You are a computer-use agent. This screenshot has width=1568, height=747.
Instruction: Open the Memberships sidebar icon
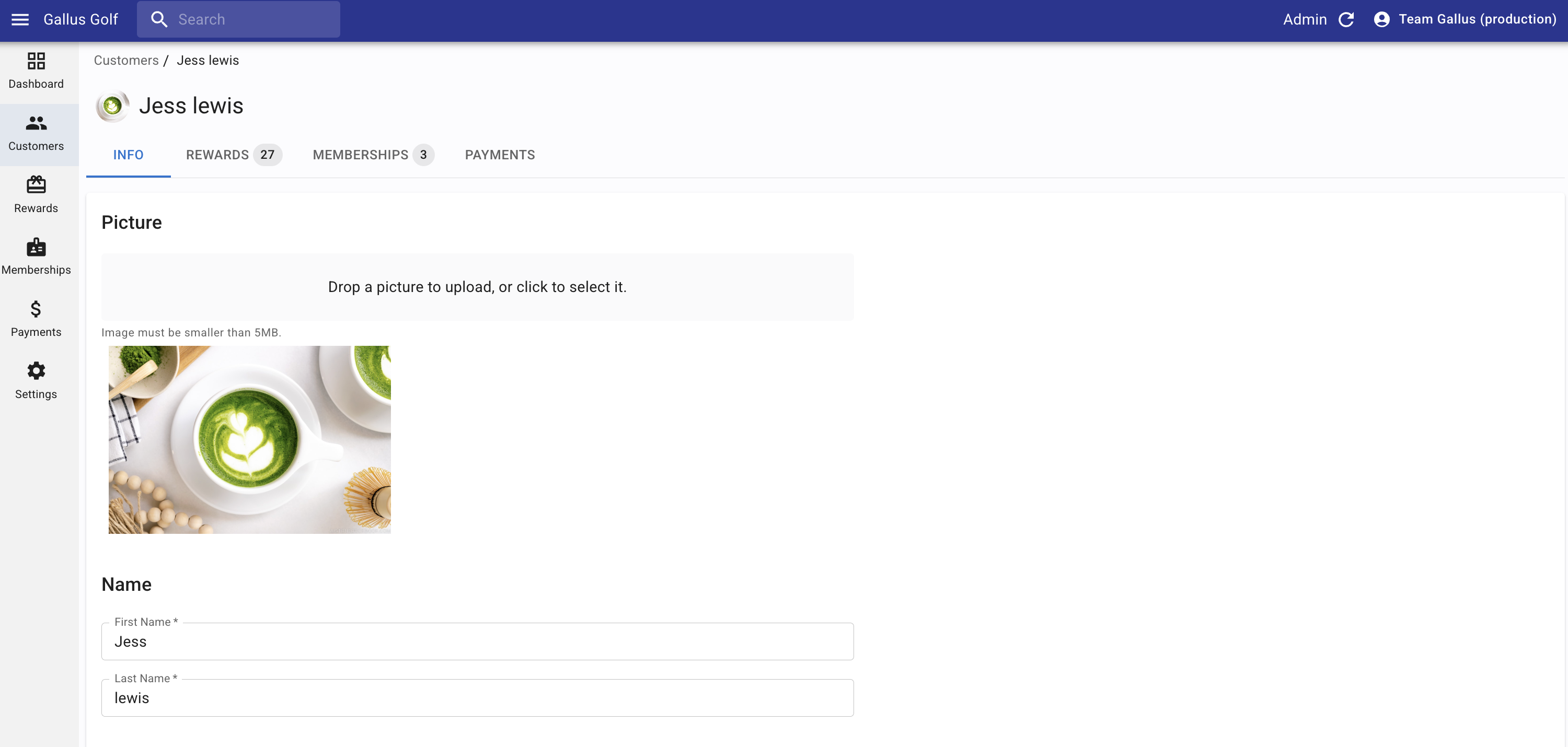[36, 248]
